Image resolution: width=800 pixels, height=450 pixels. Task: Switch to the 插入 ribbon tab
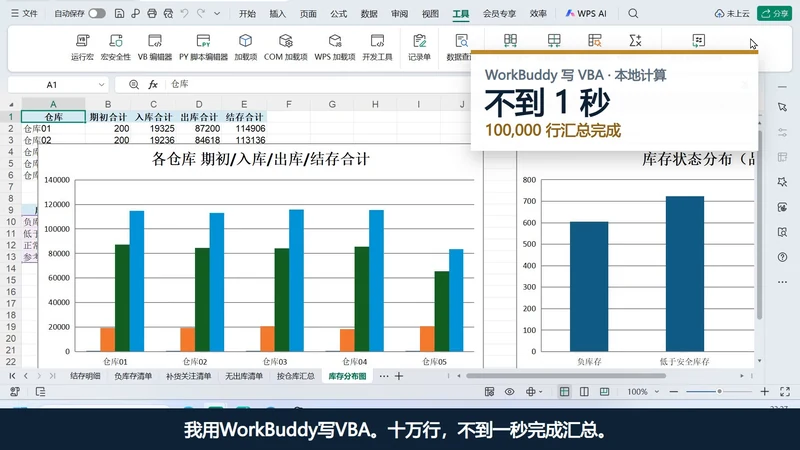(278, 14)
